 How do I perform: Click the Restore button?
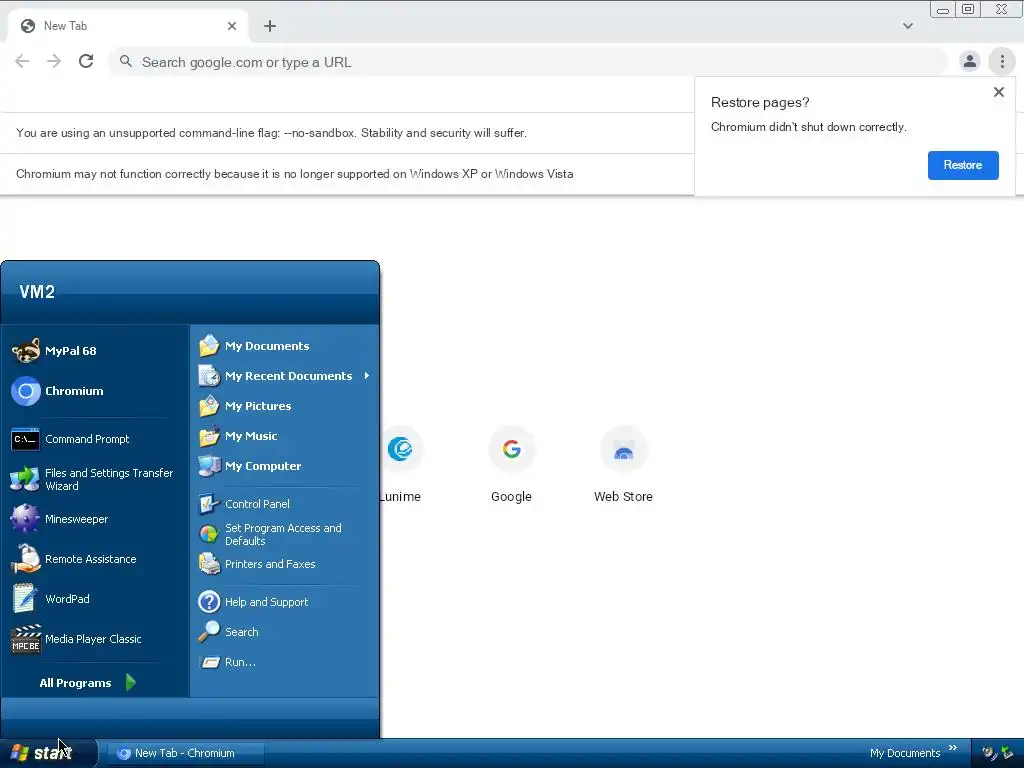(x=963, y=165)
